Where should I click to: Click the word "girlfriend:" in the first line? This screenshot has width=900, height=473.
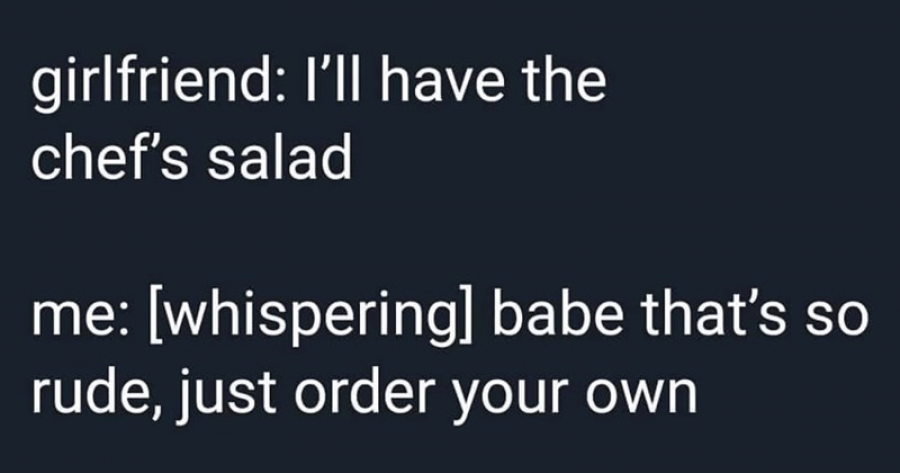[157, 85]
